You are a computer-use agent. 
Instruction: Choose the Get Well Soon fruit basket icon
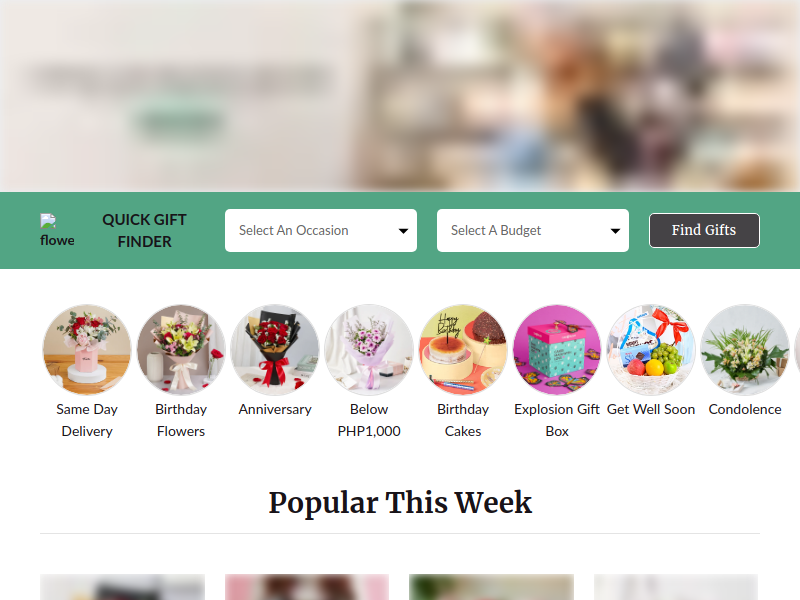click(x=651, y=349)
